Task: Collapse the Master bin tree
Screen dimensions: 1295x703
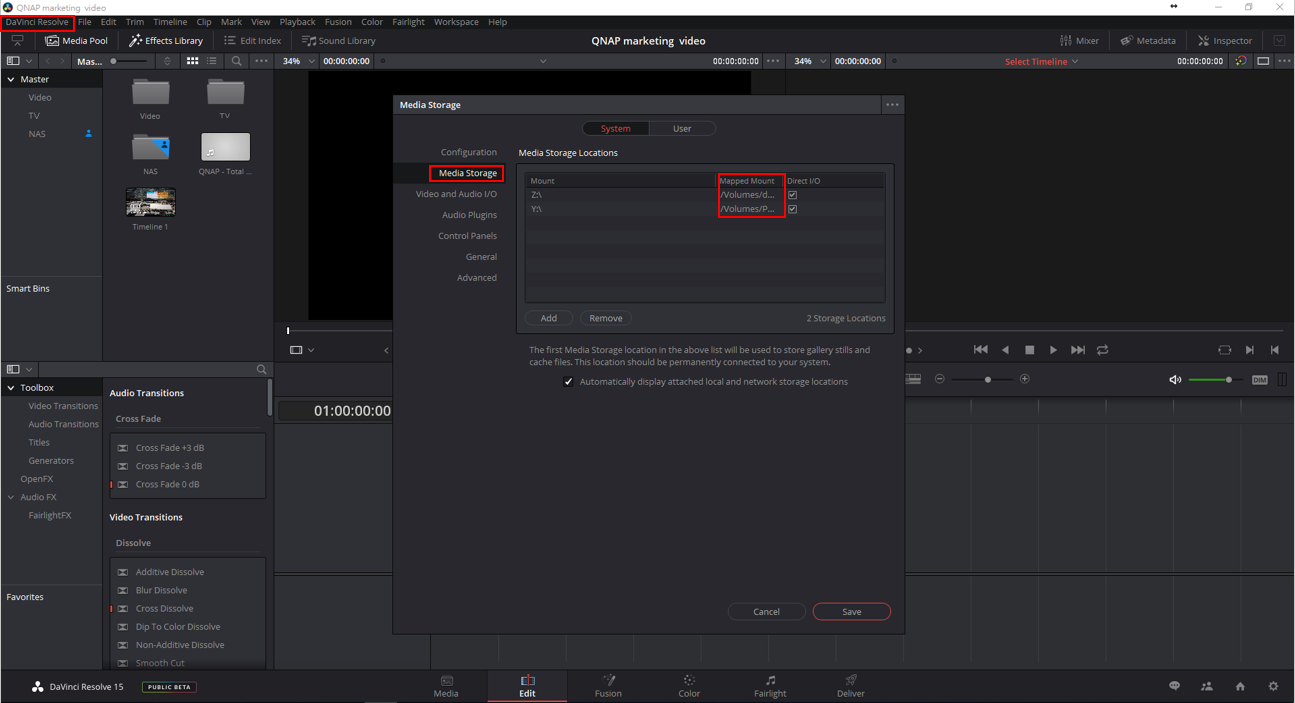Action: [x=11, y=79]
